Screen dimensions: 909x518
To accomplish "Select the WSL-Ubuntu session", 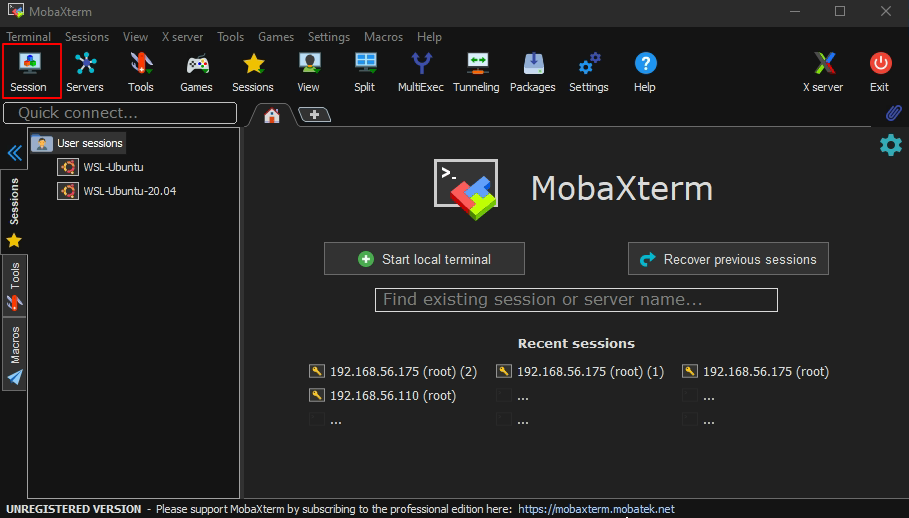I will pos(101,167).
